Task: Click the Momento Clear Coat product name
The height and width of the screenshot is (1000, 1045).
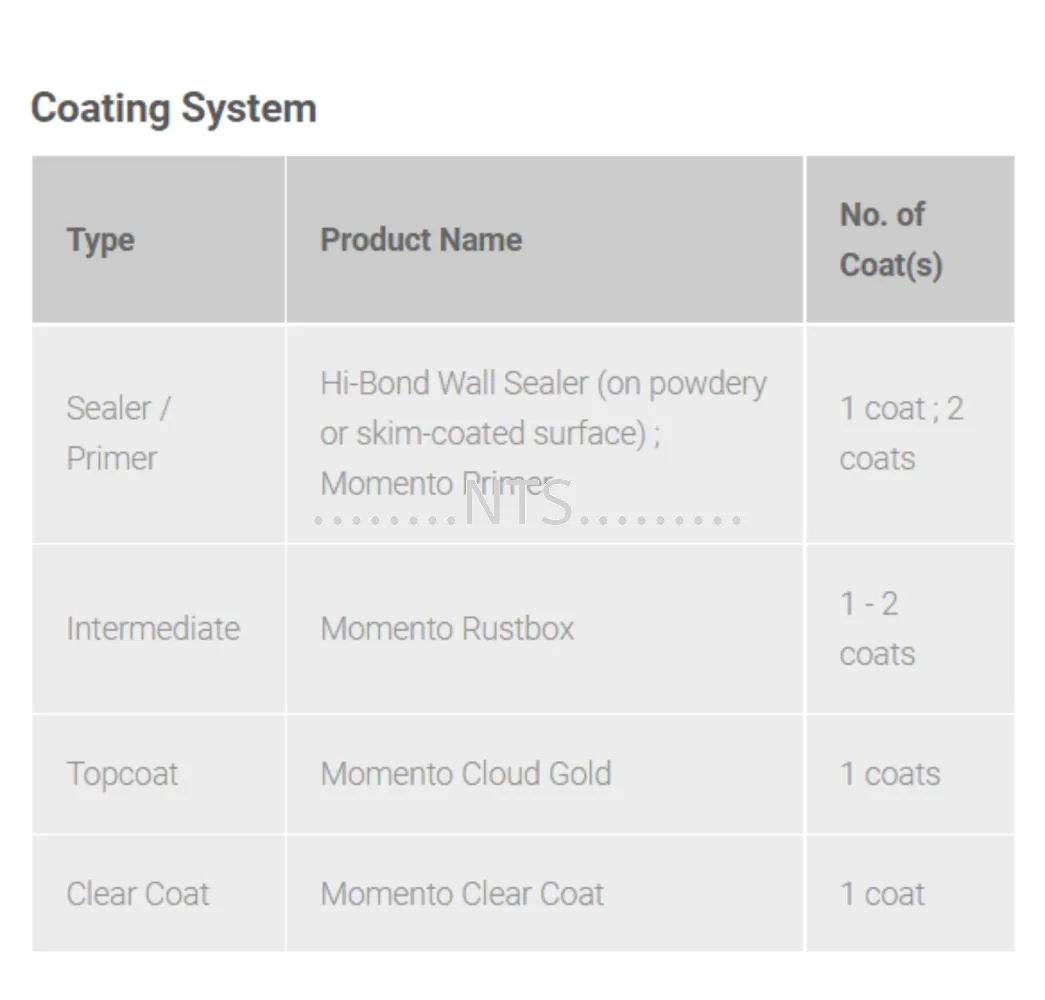Action: click(x=462, y=894)
